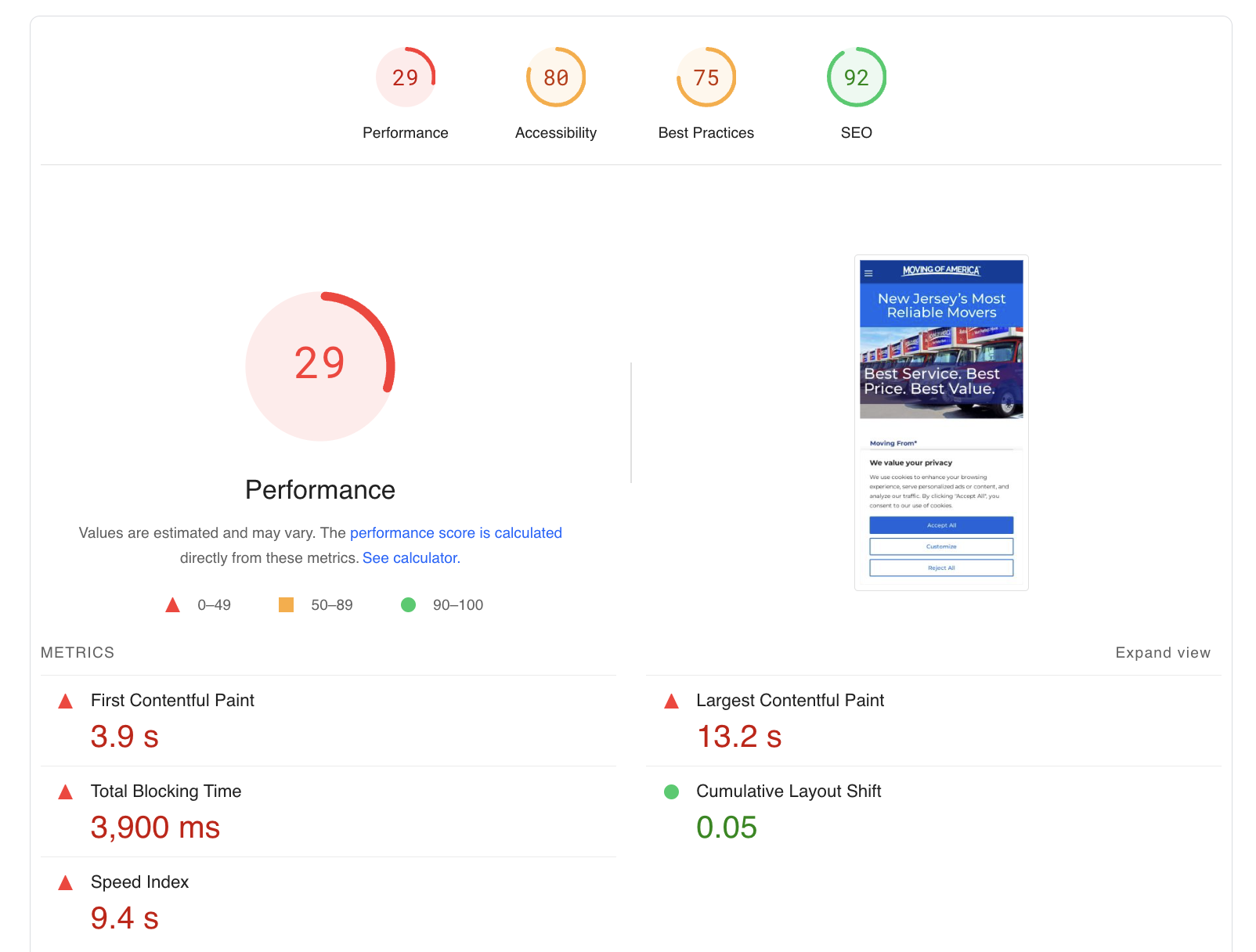This screenshot has width=1256, height=952.
Task: Click the '0–49' legend range text
Action: tap(214, 605)
